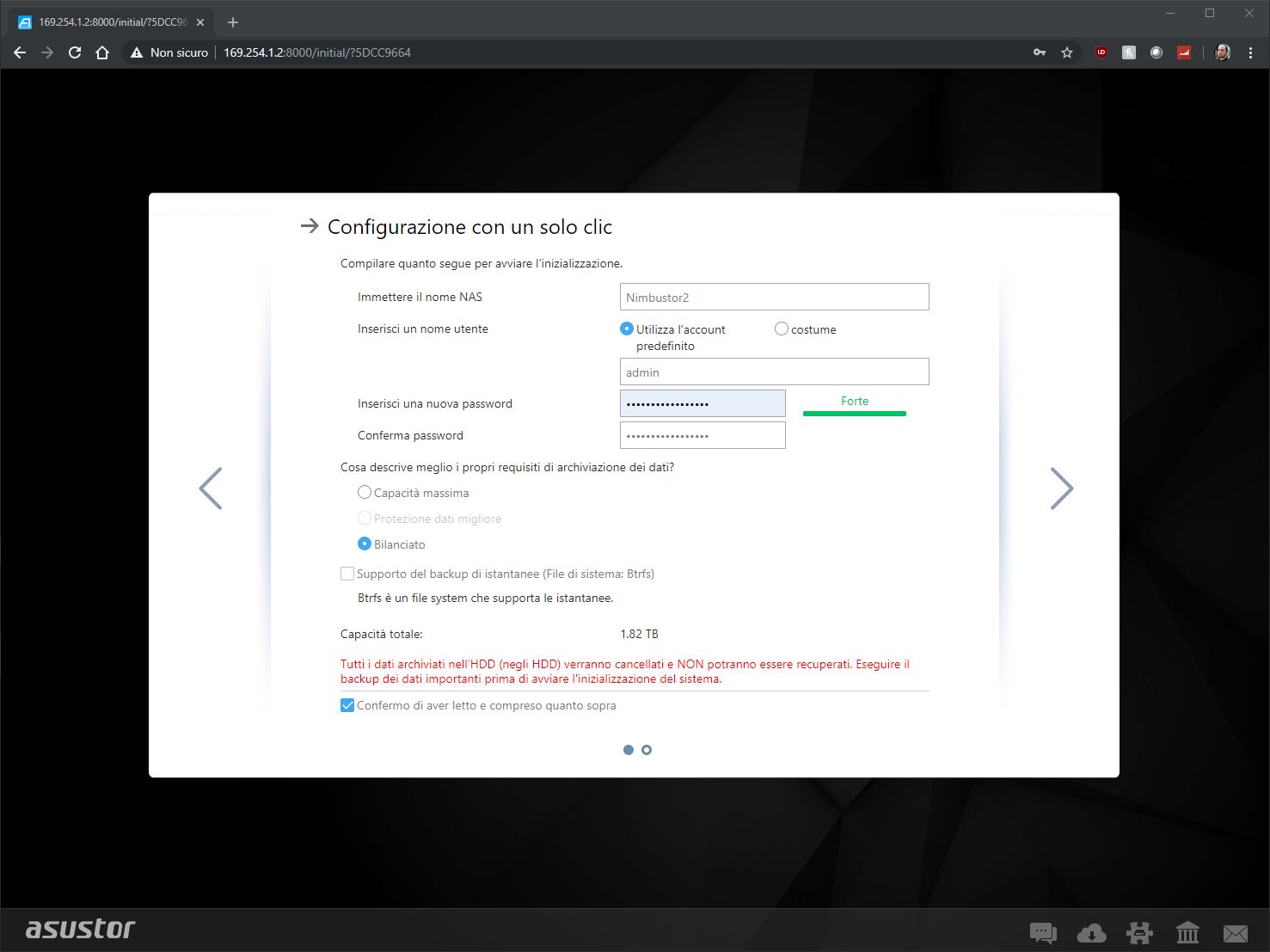Choose the costume username radio option
The height and width of the screenshot is (952, 1270).
point(782,329)
